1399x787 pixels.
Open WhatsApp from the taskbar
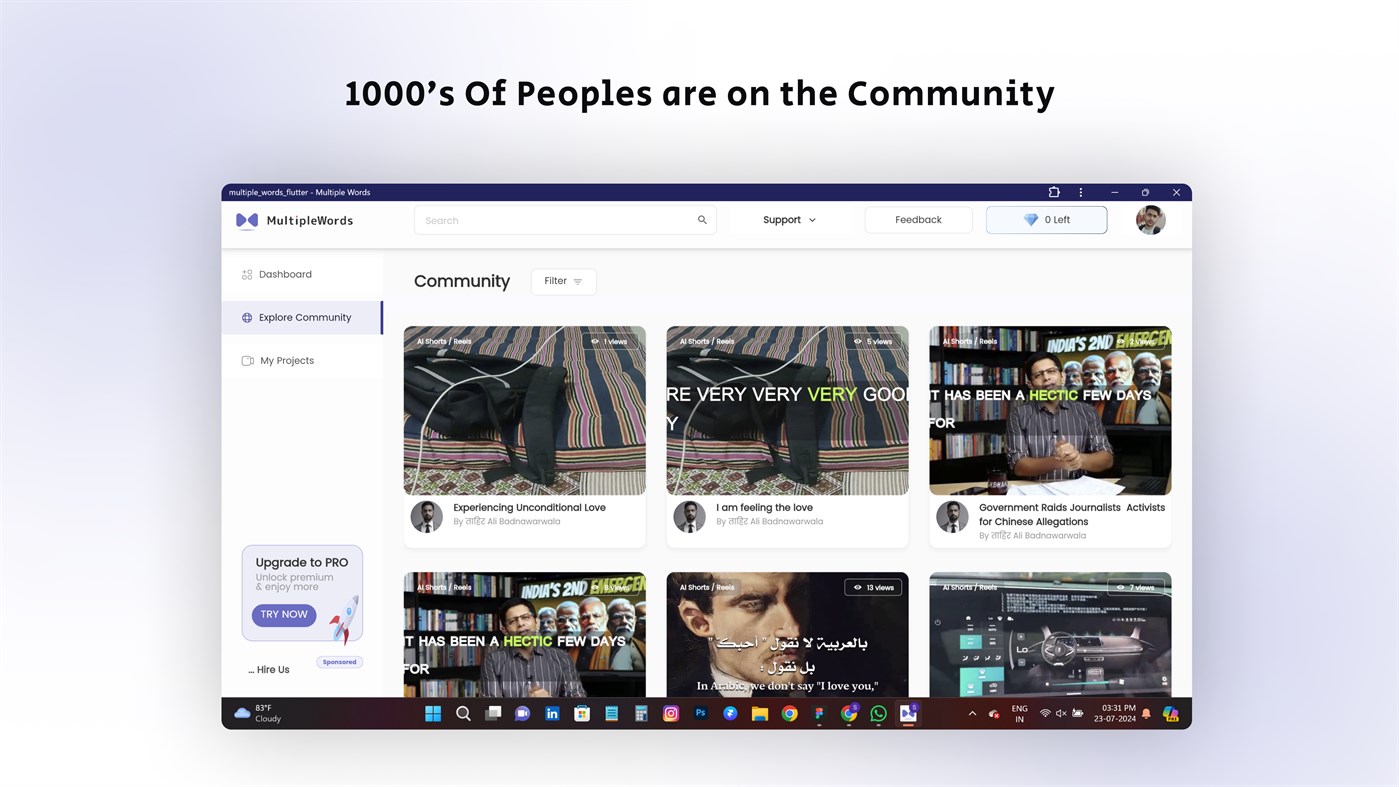877,713
